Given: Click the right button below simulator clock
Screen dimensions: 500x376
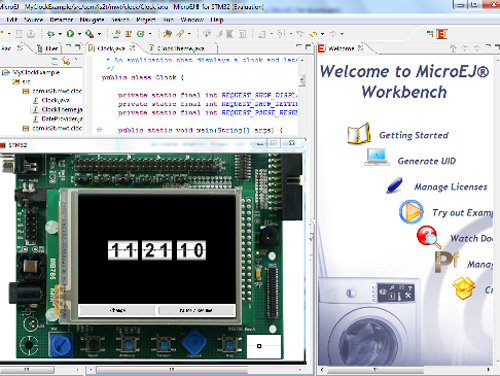Looking at the screenshot, I should [x=196, y=310].
